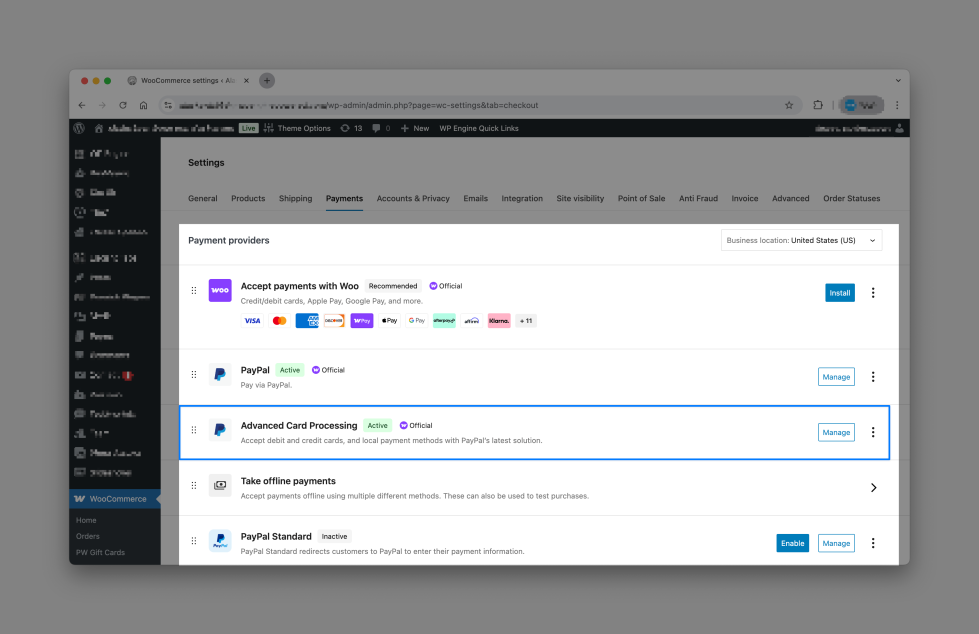Open comments bubble in admin bar
Viewport: 979px width, 634px height.
point(381,128)
